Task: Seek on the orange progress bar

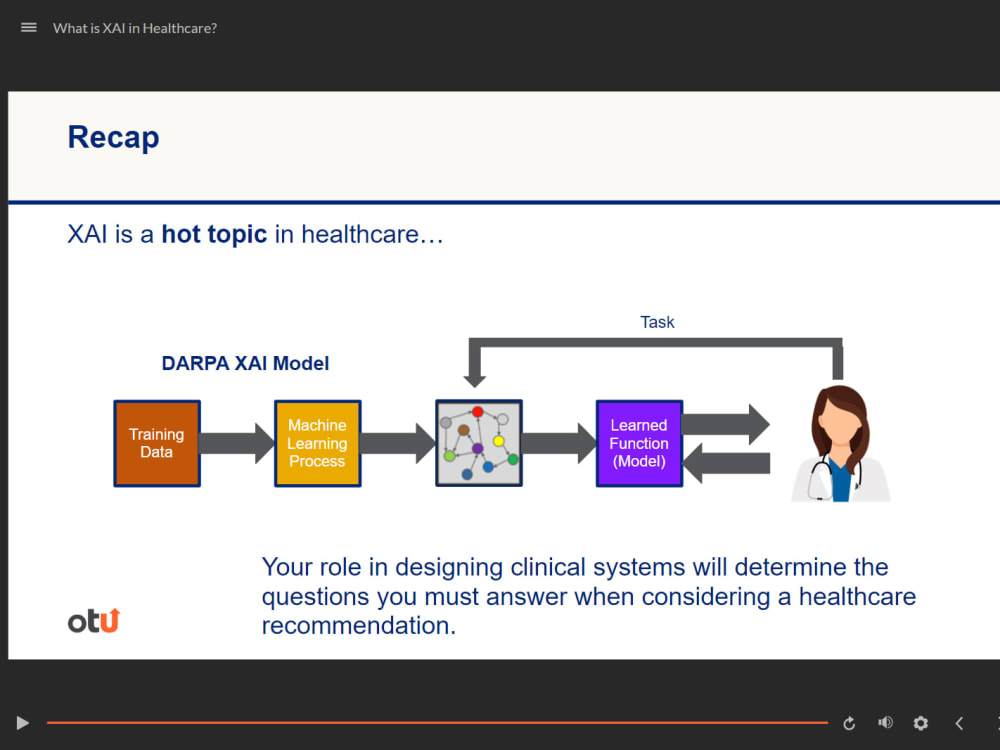Action: 438,723
